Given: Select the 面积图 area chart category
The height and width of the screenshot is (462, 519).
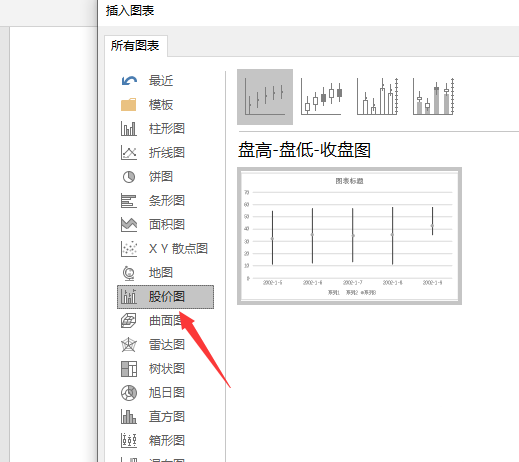Looking at the screenshot, I should click(x=165, y=225).
